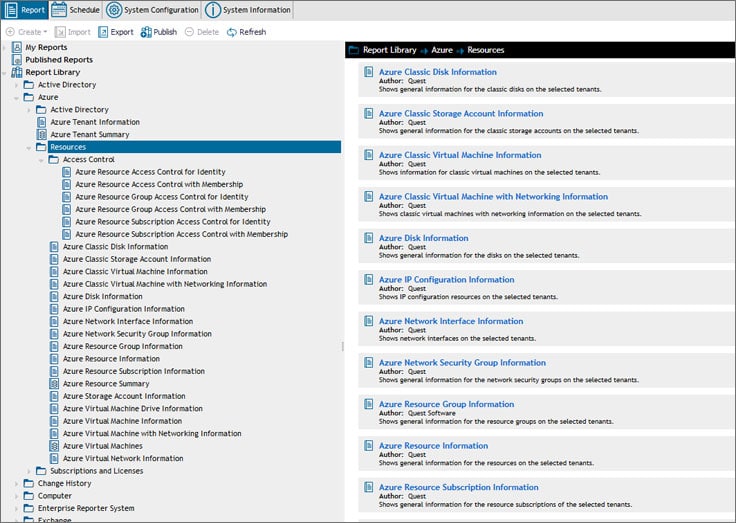Click icon for Azure Resource Group Access Control with Membership
Screen dimensions: 736x523
coord(66,209)
